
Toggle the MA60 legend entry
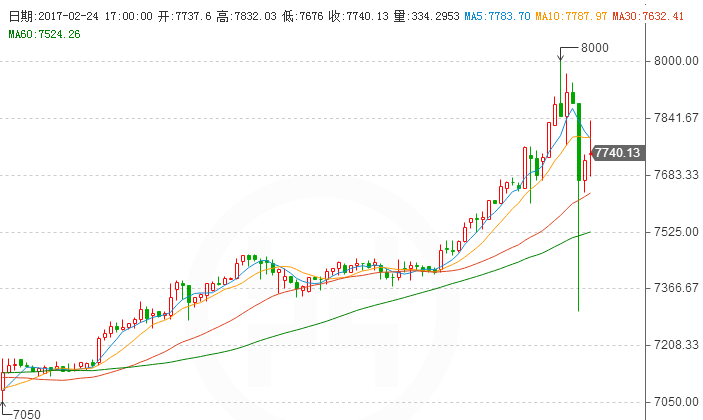click(44, 35)
